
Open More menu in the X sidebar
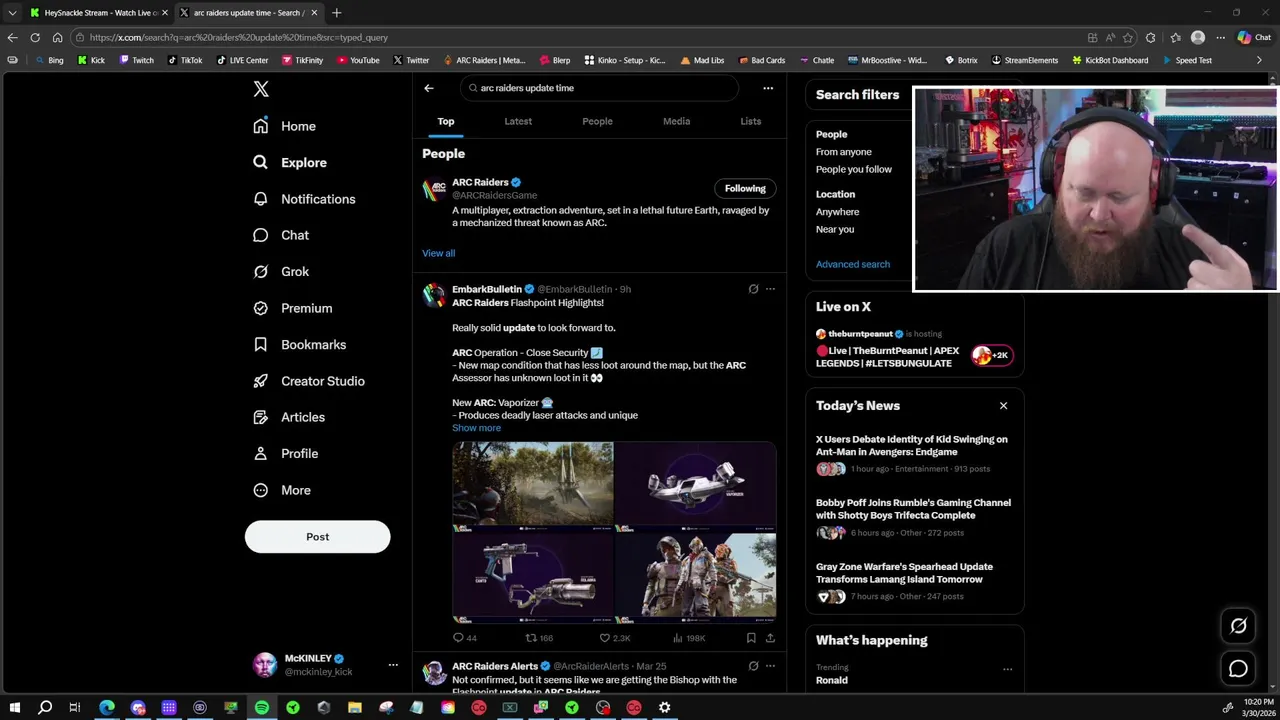click(282, 490)
